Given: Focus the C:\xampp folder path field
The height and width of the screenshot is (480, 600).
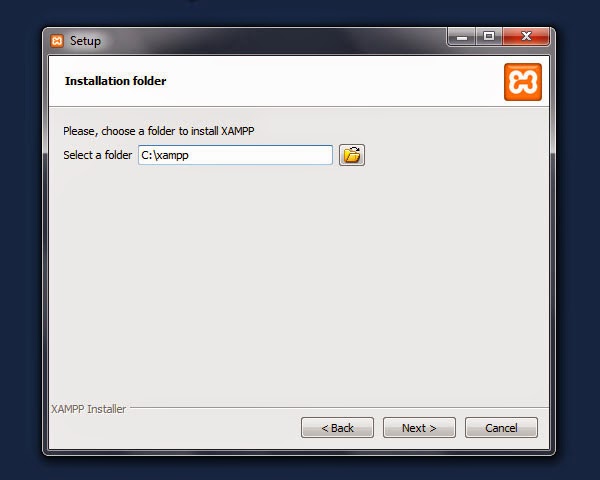Looking at the screenshot, I should (235, 155).
